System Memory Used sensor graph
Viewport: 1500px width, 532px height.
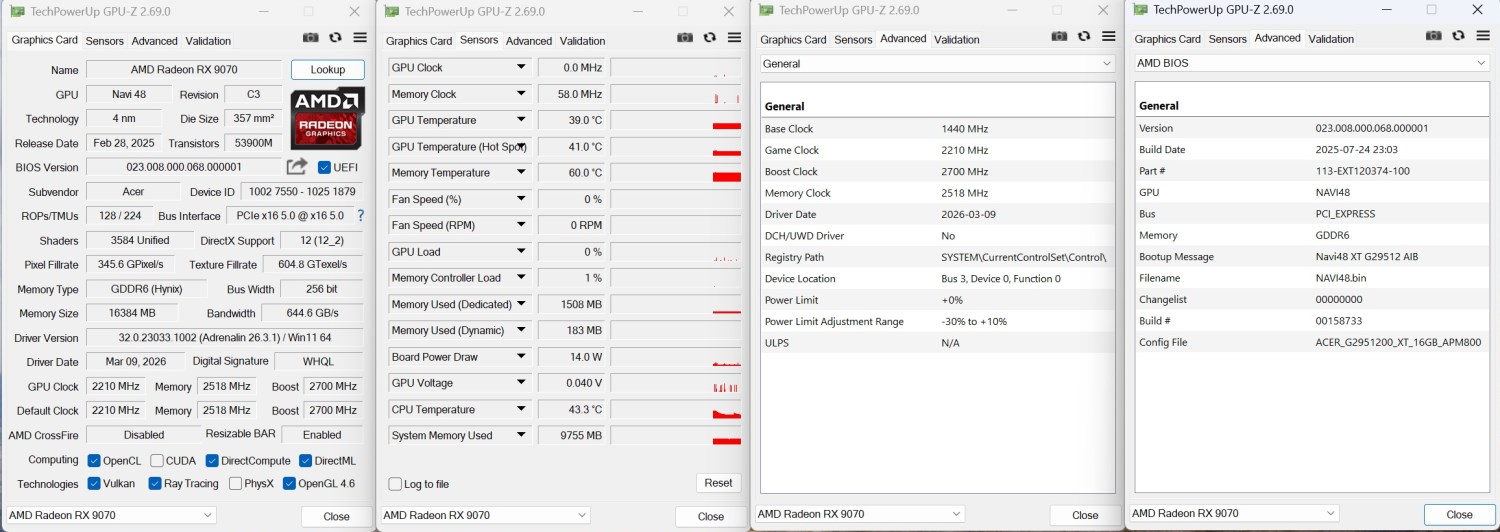point(676,436)
